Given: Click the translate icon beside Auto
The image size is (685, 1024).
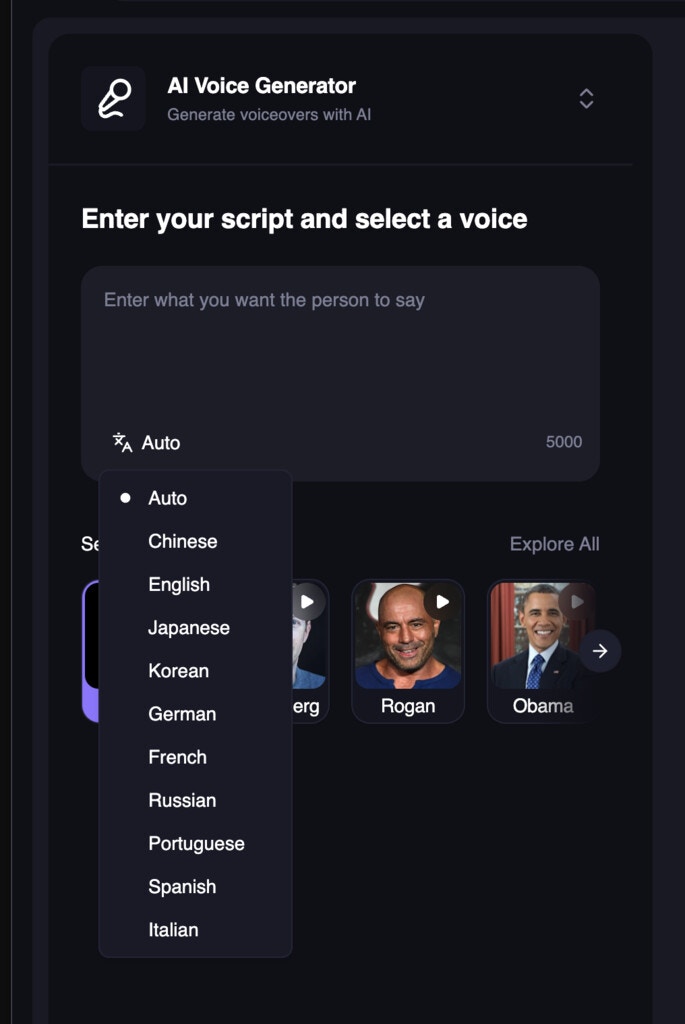Looking at the screenshot, I should pos(121,441).
